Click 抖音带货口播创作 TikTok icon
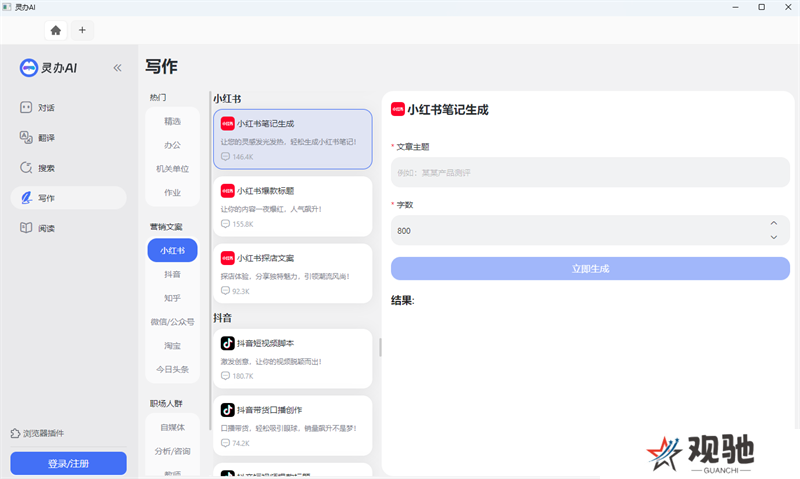The width and height of the screenshot is (800, 479). 228,410
